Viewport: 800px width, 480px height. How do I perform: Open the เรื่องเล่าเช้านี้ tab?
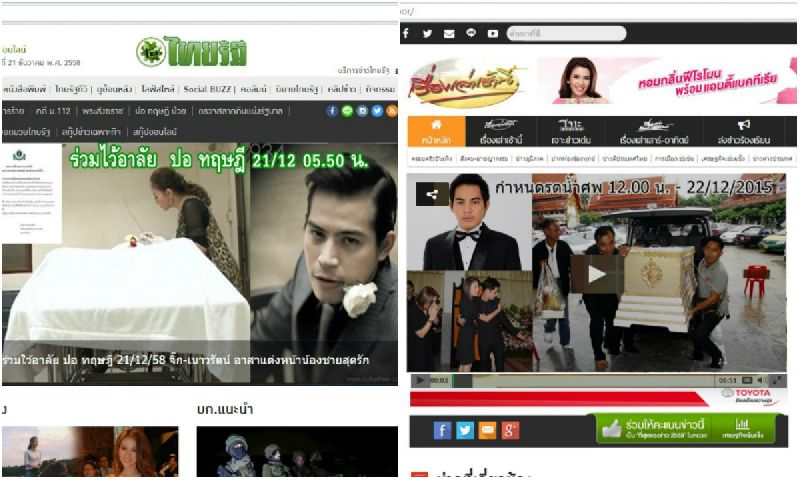501,132
